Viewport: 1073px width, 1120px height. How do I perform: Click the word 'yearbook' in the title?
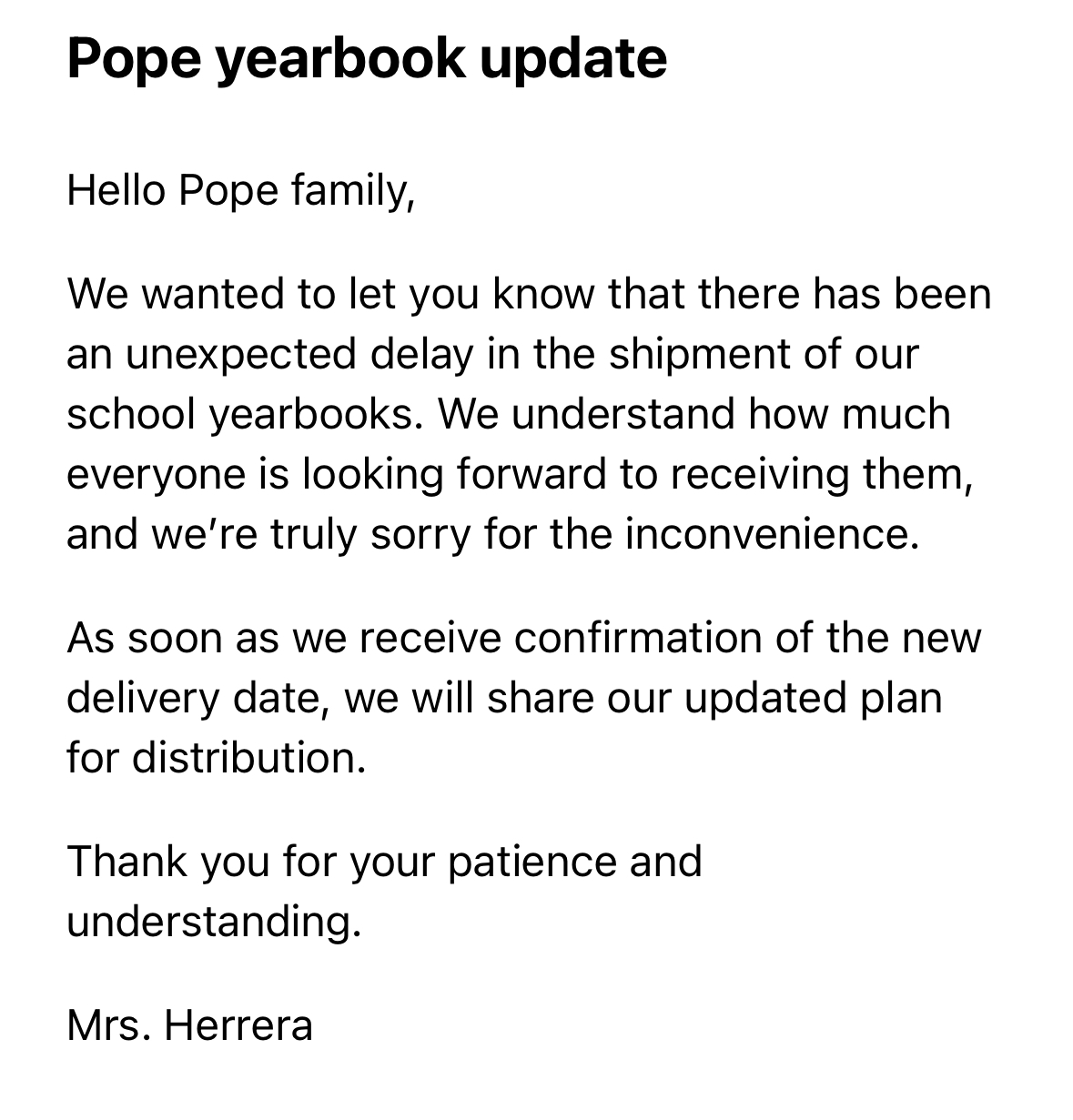point(339,60)
